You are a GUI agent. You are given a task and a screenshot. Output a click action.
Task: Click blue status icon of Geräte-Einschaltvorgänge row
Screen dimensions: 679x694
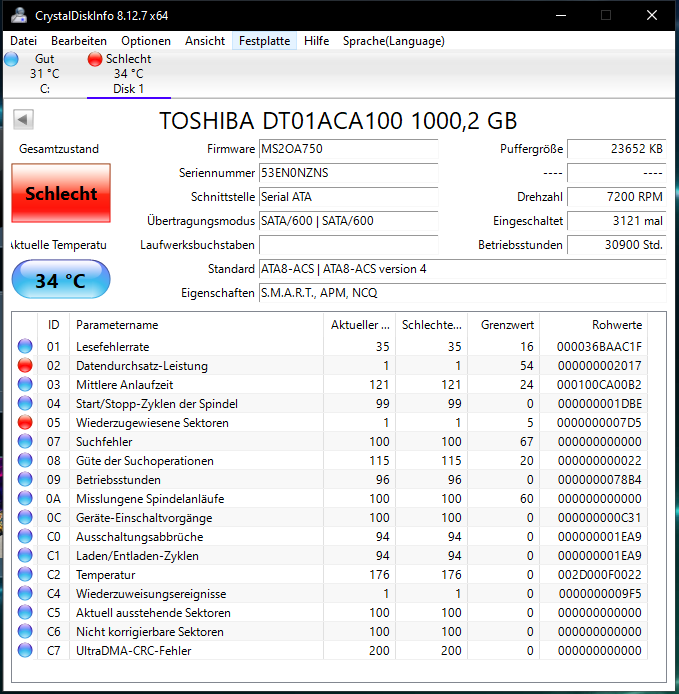pyautogui.click(x=25, y=517)
